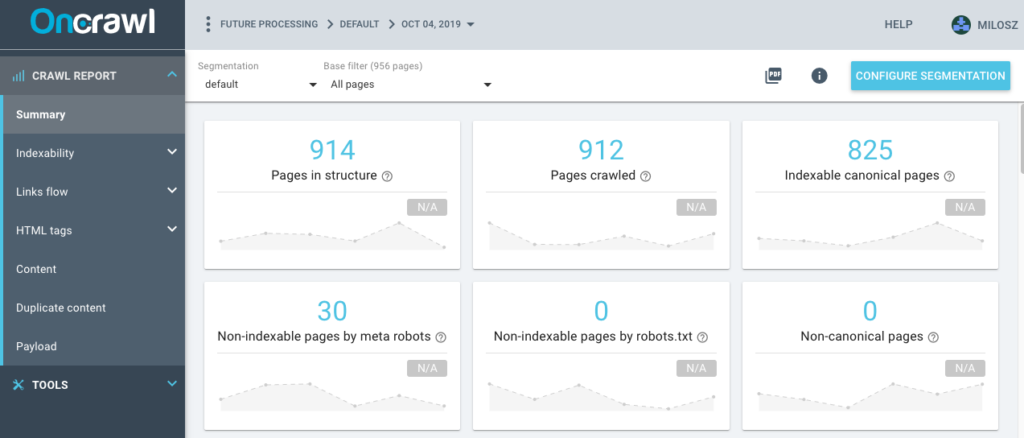1024x438 pixels.
Task: Click the MILOSZ username
Action: pyautogui.click(x=998, y=25)
